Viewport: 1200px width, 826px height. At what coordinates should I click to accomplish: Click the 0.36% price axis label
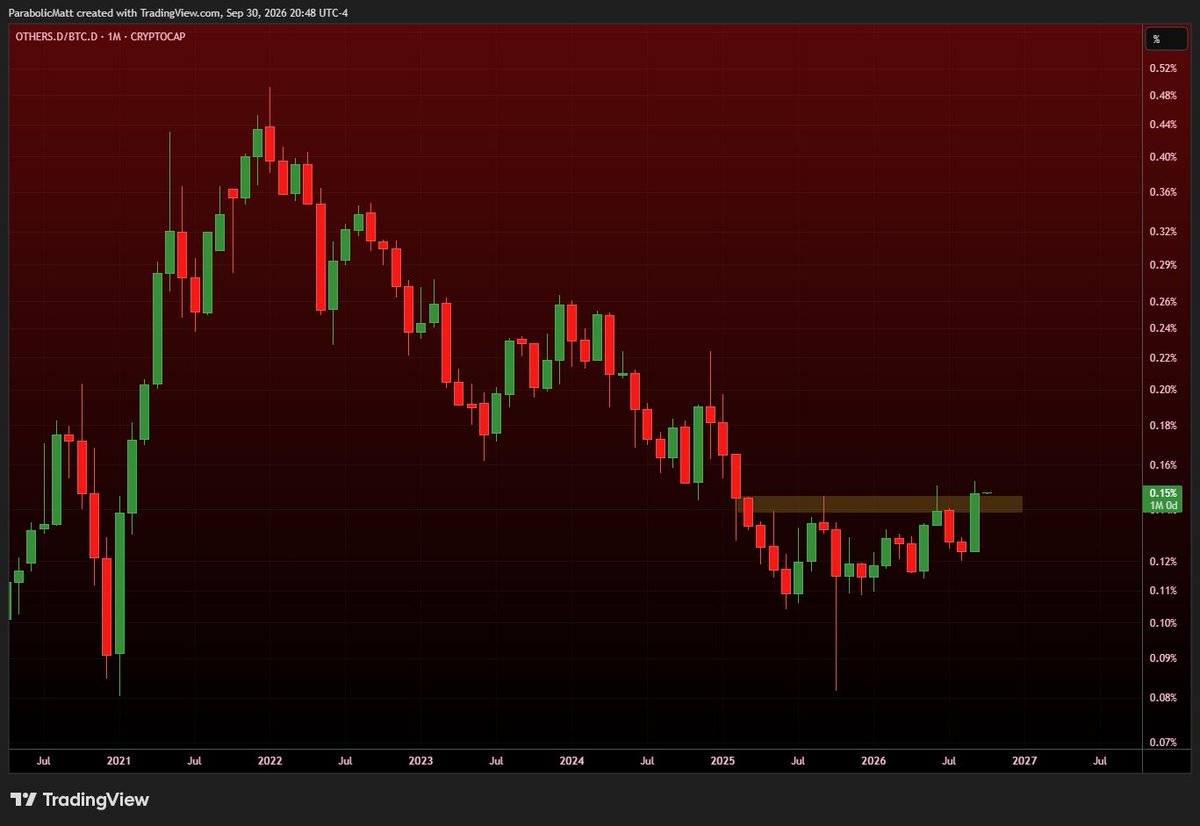[x=1162, y=192]
